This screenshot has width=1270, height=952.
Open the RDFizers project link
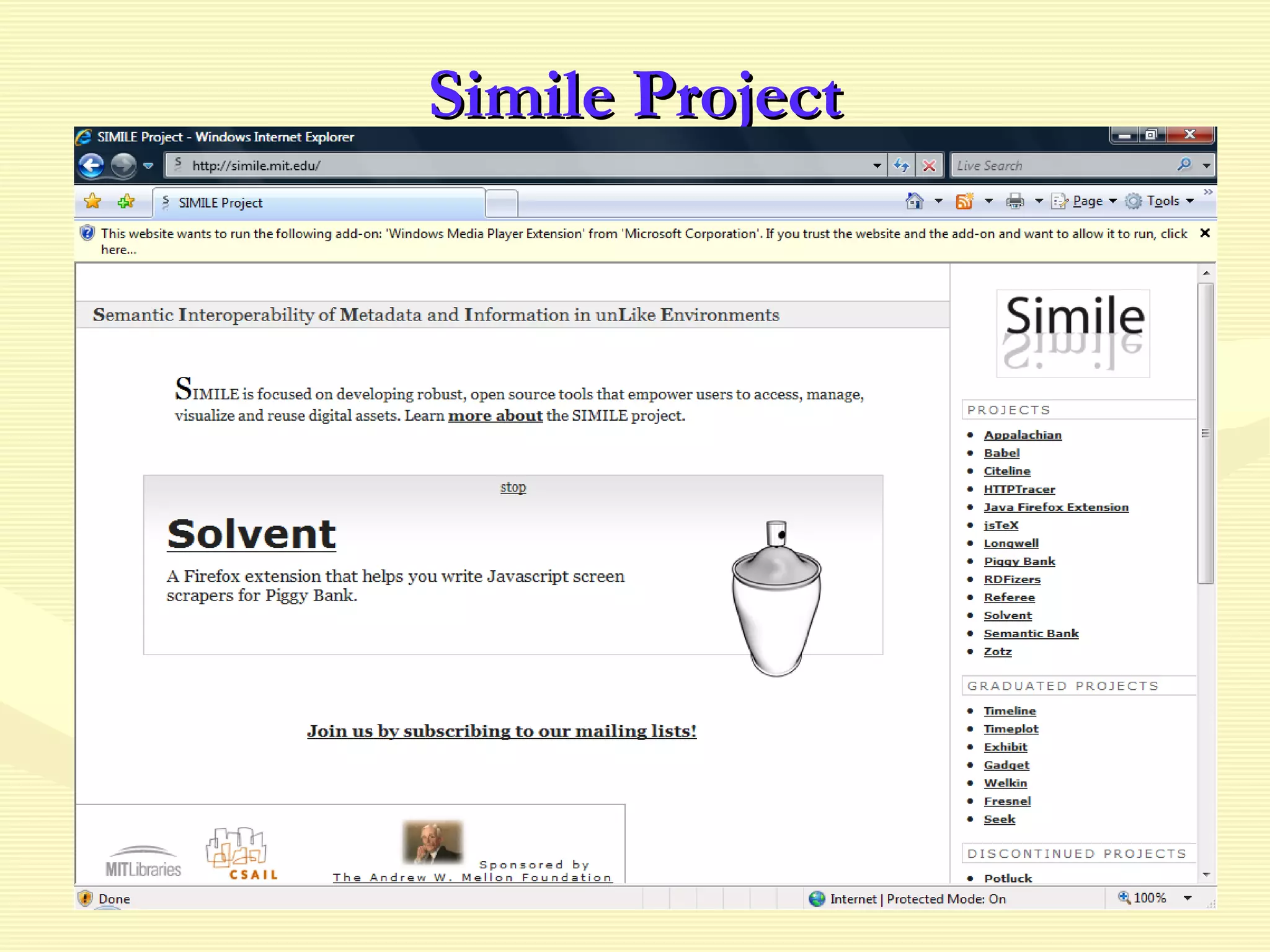pos(1012,579)
